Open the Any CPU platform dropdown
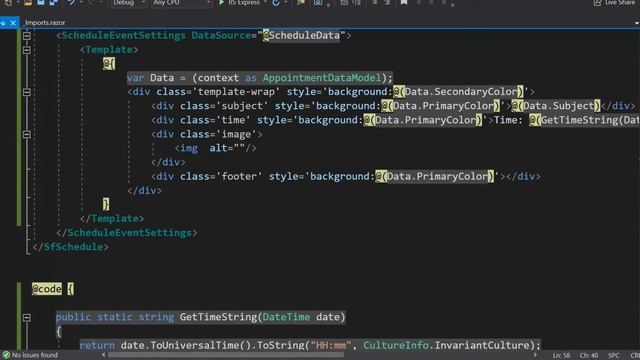 (x=181, y=2)
